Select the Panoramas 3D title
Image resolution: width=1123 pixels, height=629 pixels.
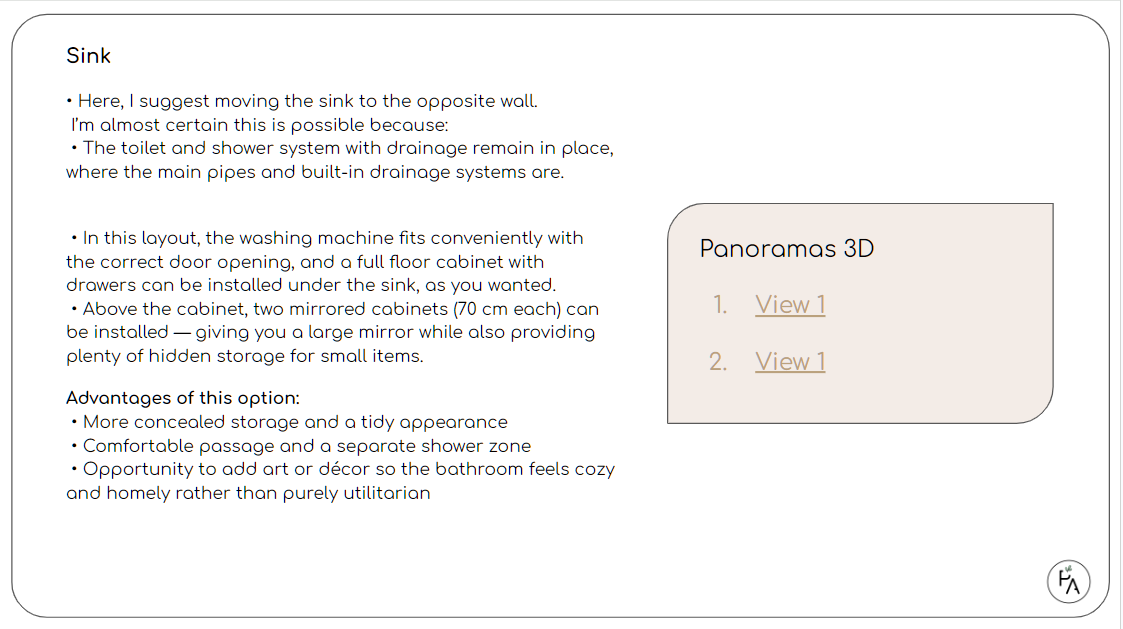point(786,249)
